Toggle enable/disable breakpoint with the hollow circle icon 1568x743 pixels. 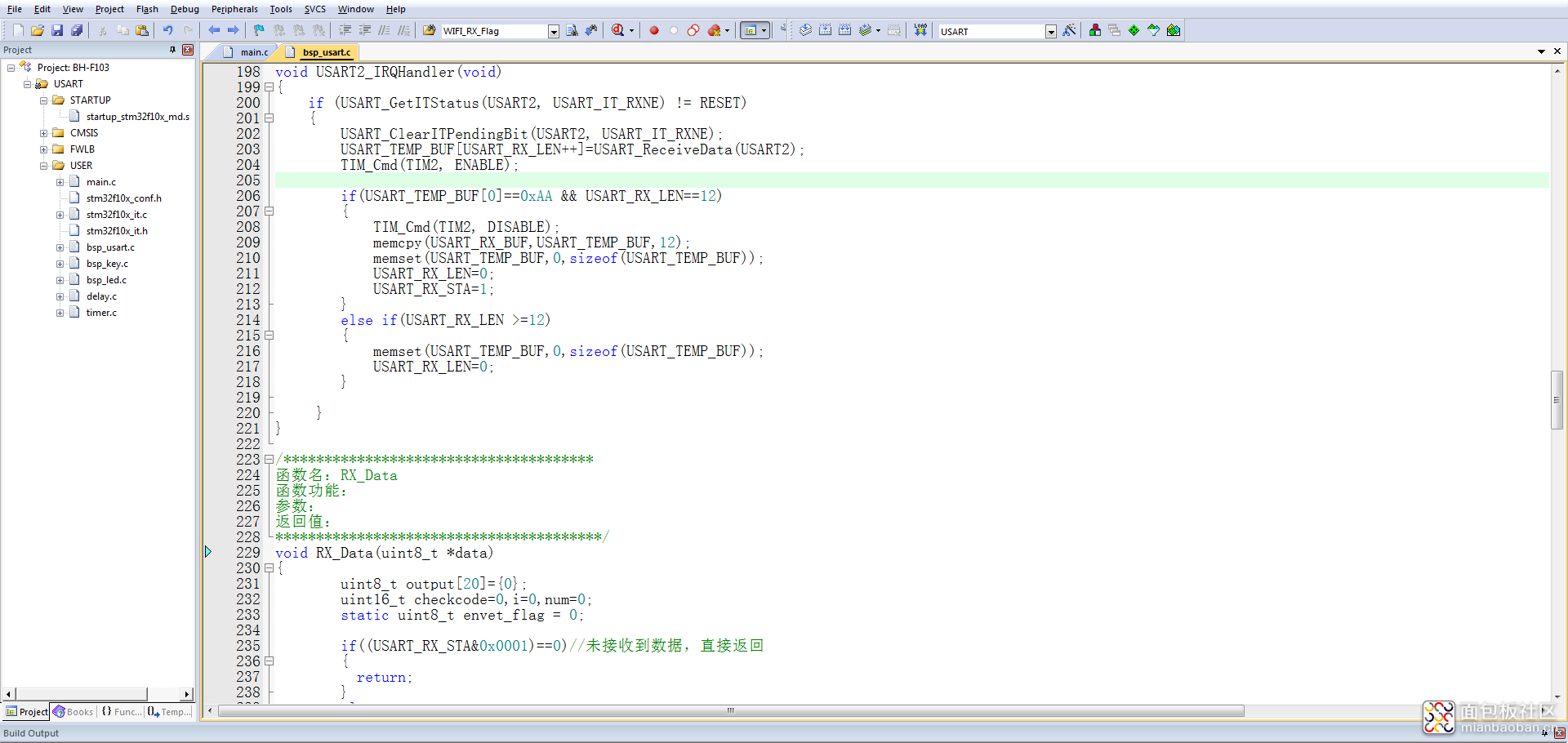pos(674,30)
